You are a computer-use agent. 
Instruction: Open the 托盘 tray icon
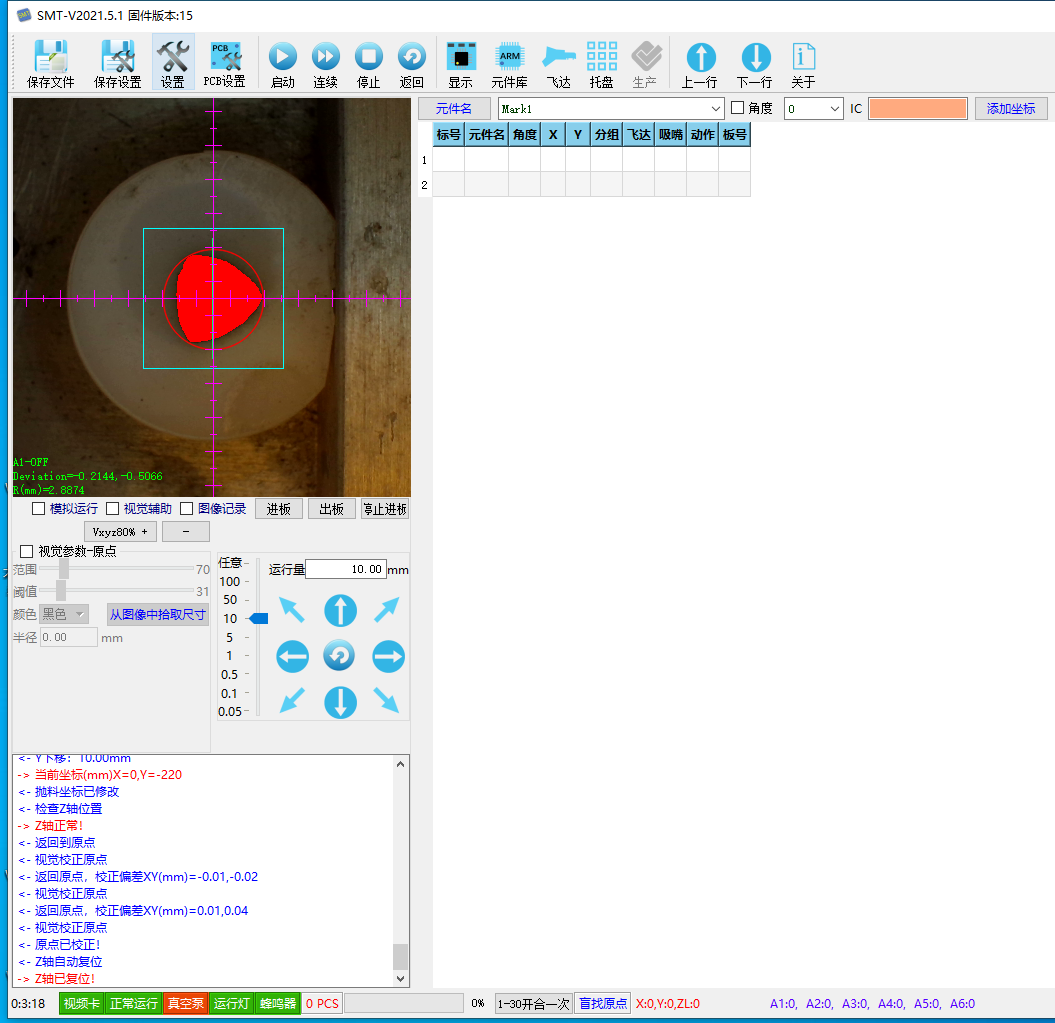tap(602, 64)
